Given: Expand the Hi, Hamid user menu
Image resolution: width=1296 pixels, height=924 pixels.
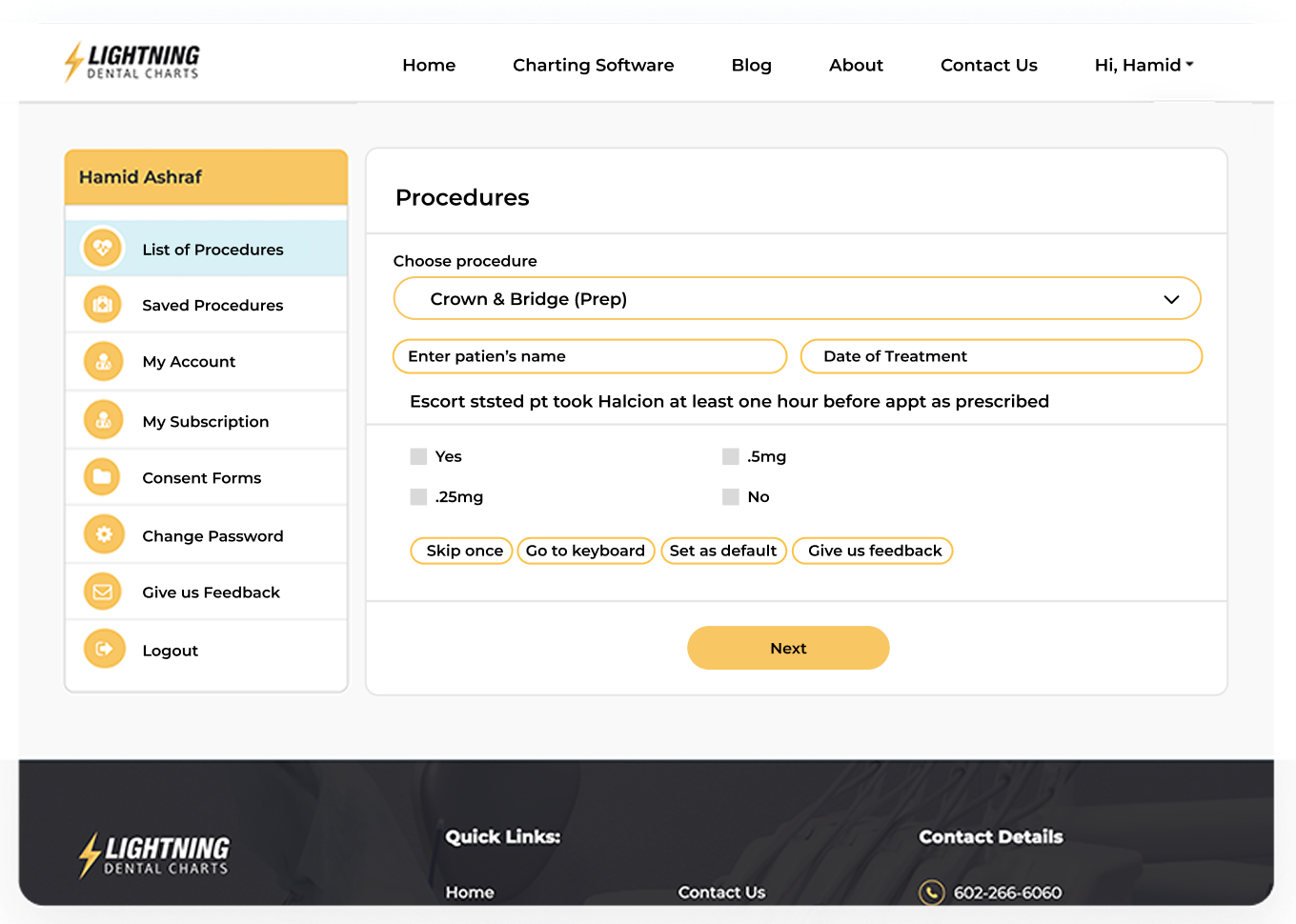Looking at the screenshot, I should 1144,65.
